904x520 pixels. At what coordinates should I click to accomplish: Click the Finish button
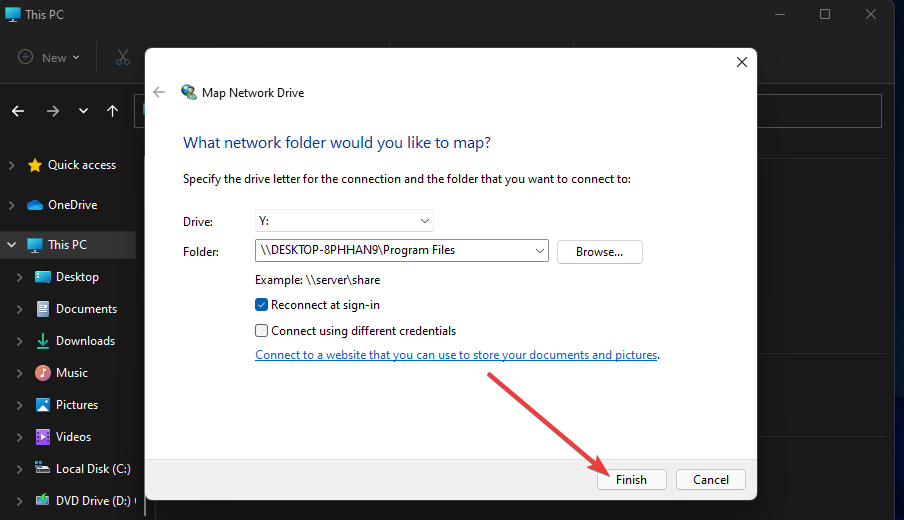point(631,480)
